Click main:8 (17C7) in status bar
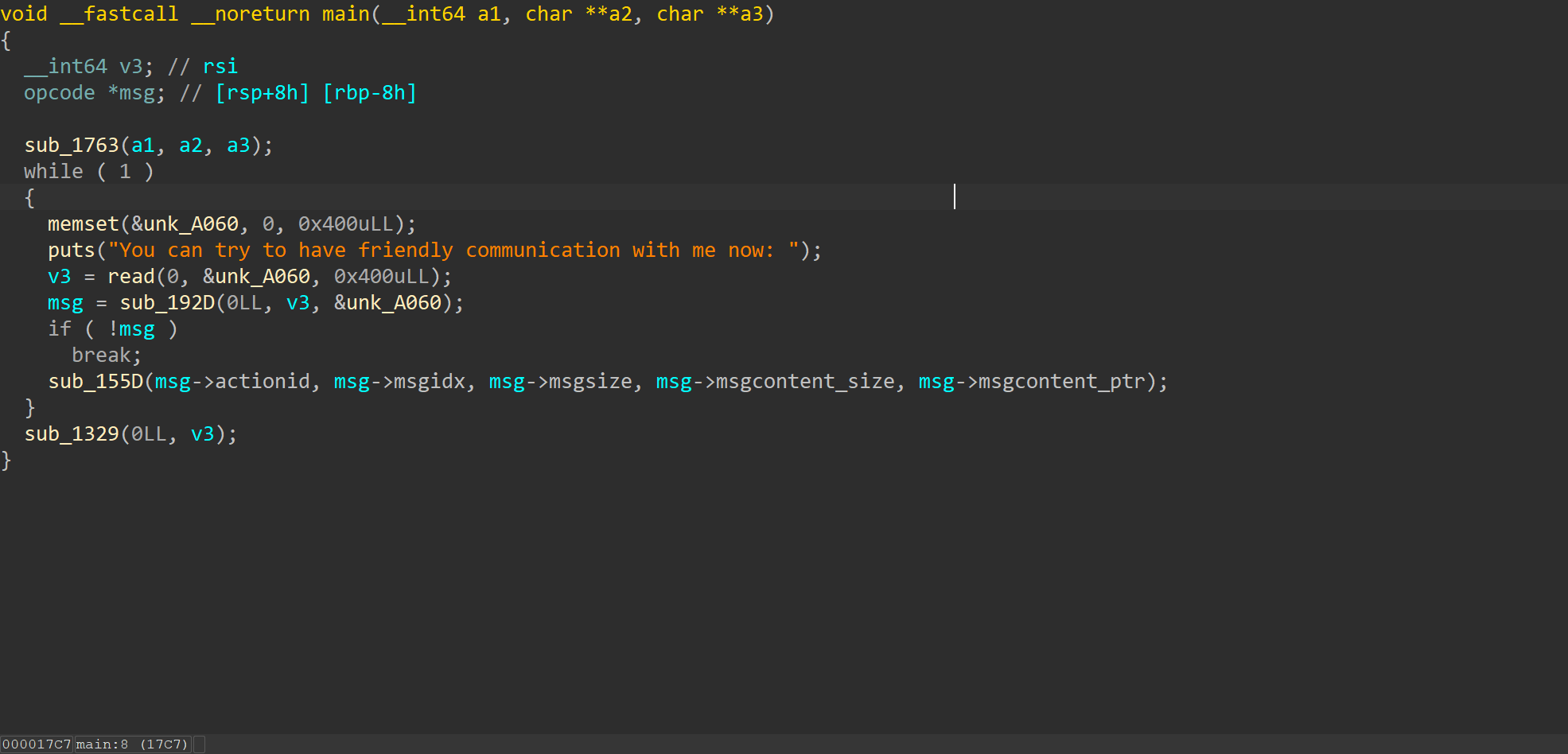This screenshot has height=754, width=1568. click(132, 744)
